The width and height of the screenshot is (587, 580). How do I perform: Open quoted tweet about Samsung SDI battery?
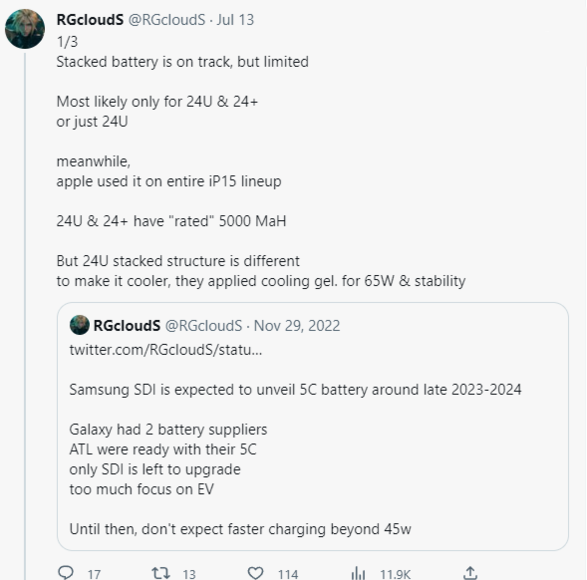click(x=313, y=426)
